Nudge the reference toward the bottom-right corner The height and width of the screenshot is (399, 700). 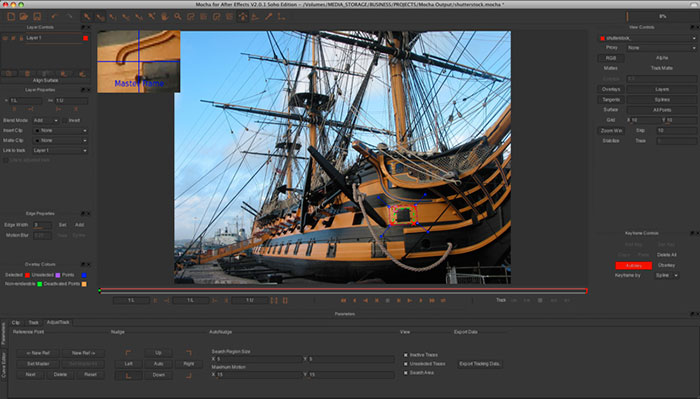188,375
